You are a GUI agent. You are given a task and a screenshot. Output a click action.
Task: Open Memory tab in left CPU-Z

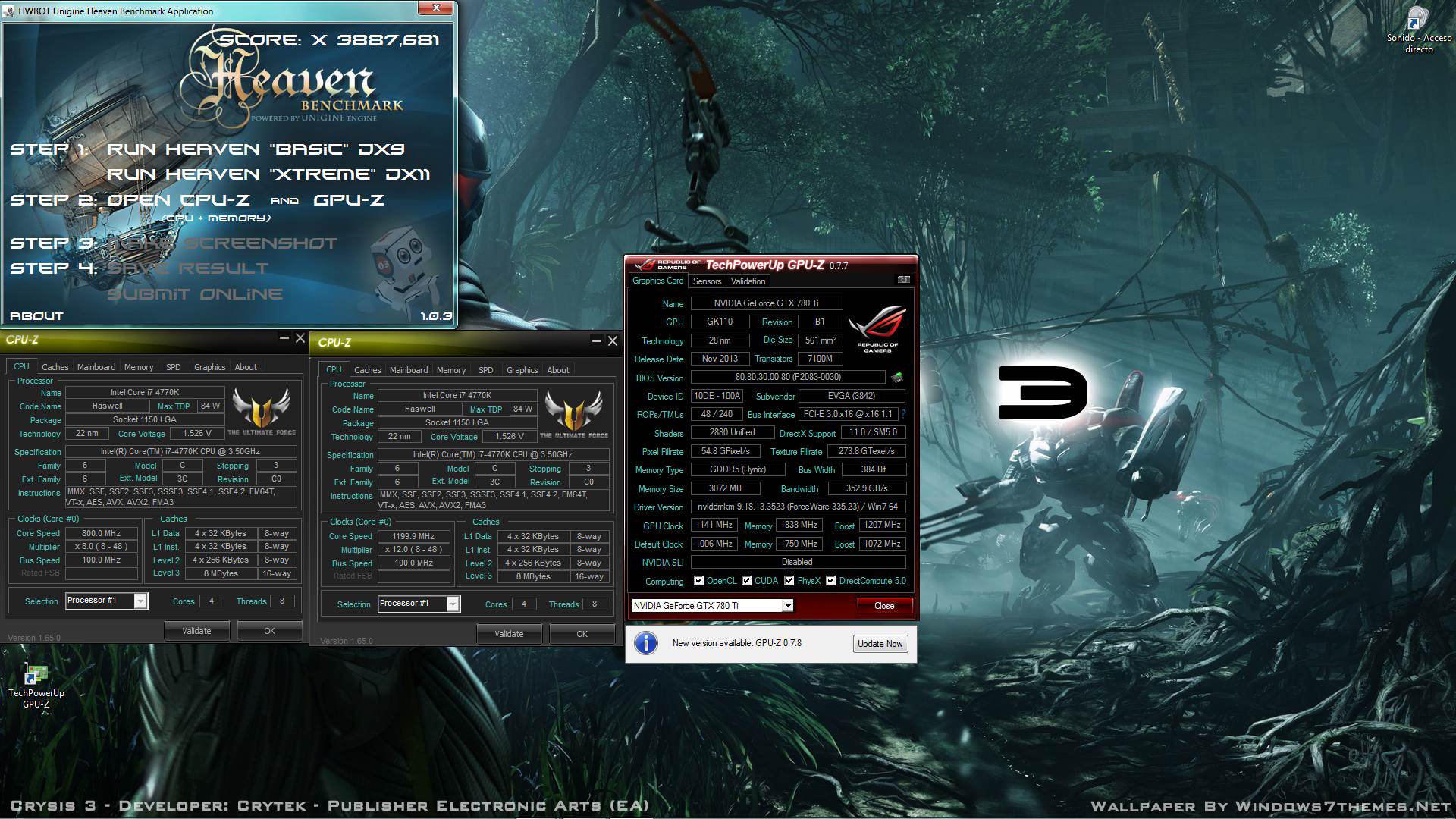139,367
